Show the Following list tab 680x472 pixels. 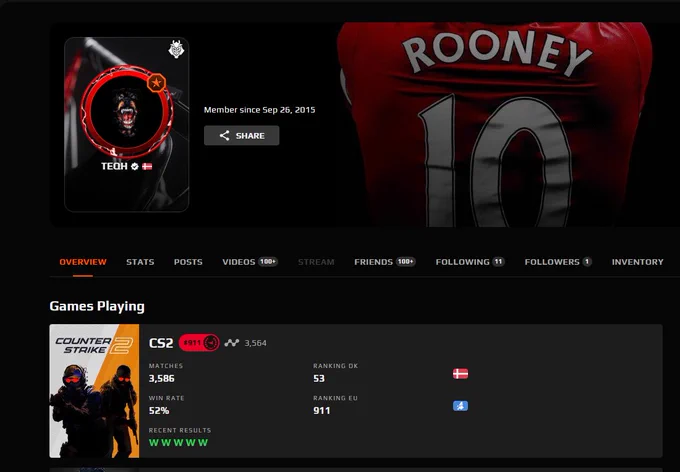tap(470, 262)
